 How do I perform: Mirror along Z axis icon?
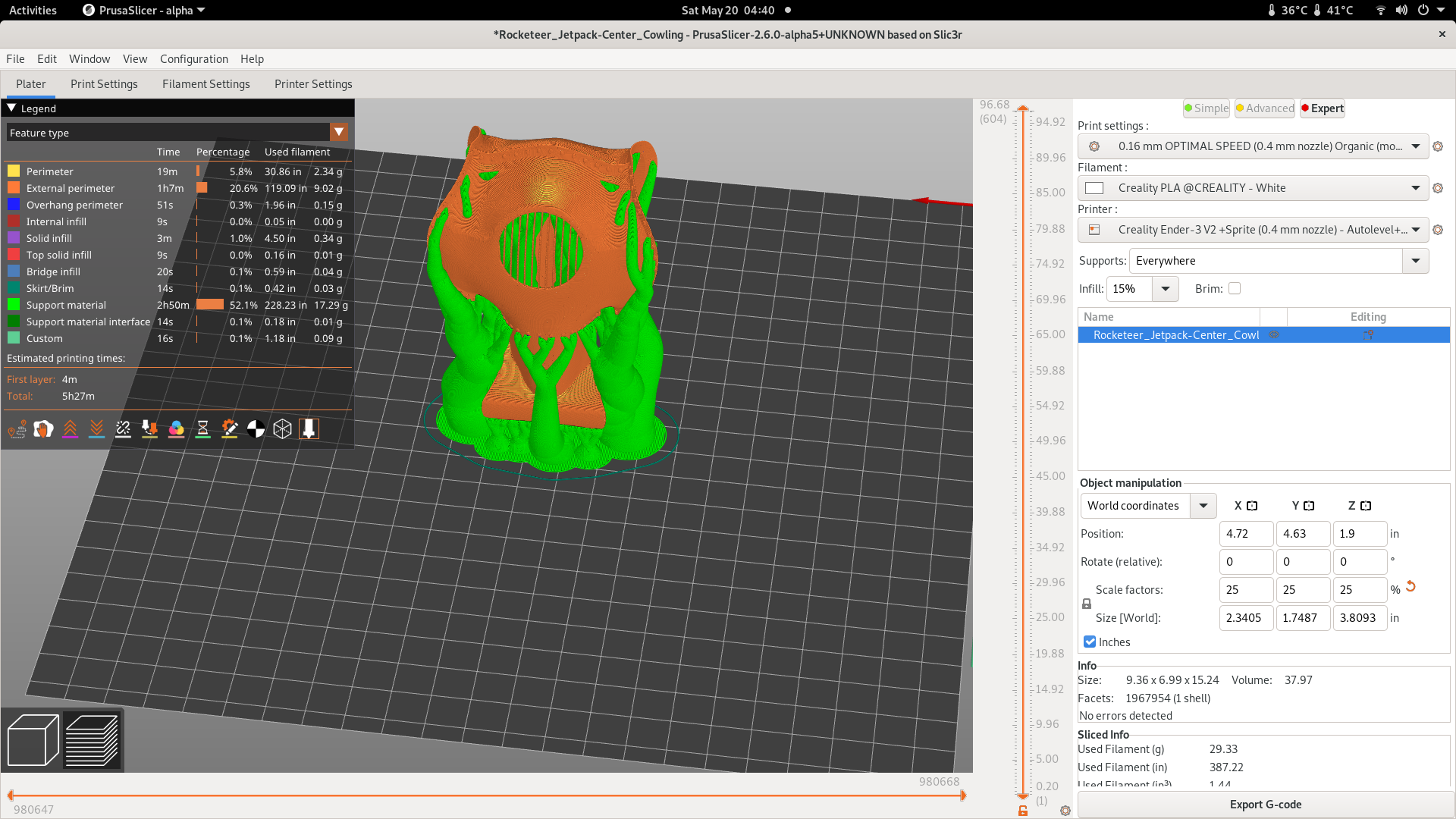[1366, 506]
